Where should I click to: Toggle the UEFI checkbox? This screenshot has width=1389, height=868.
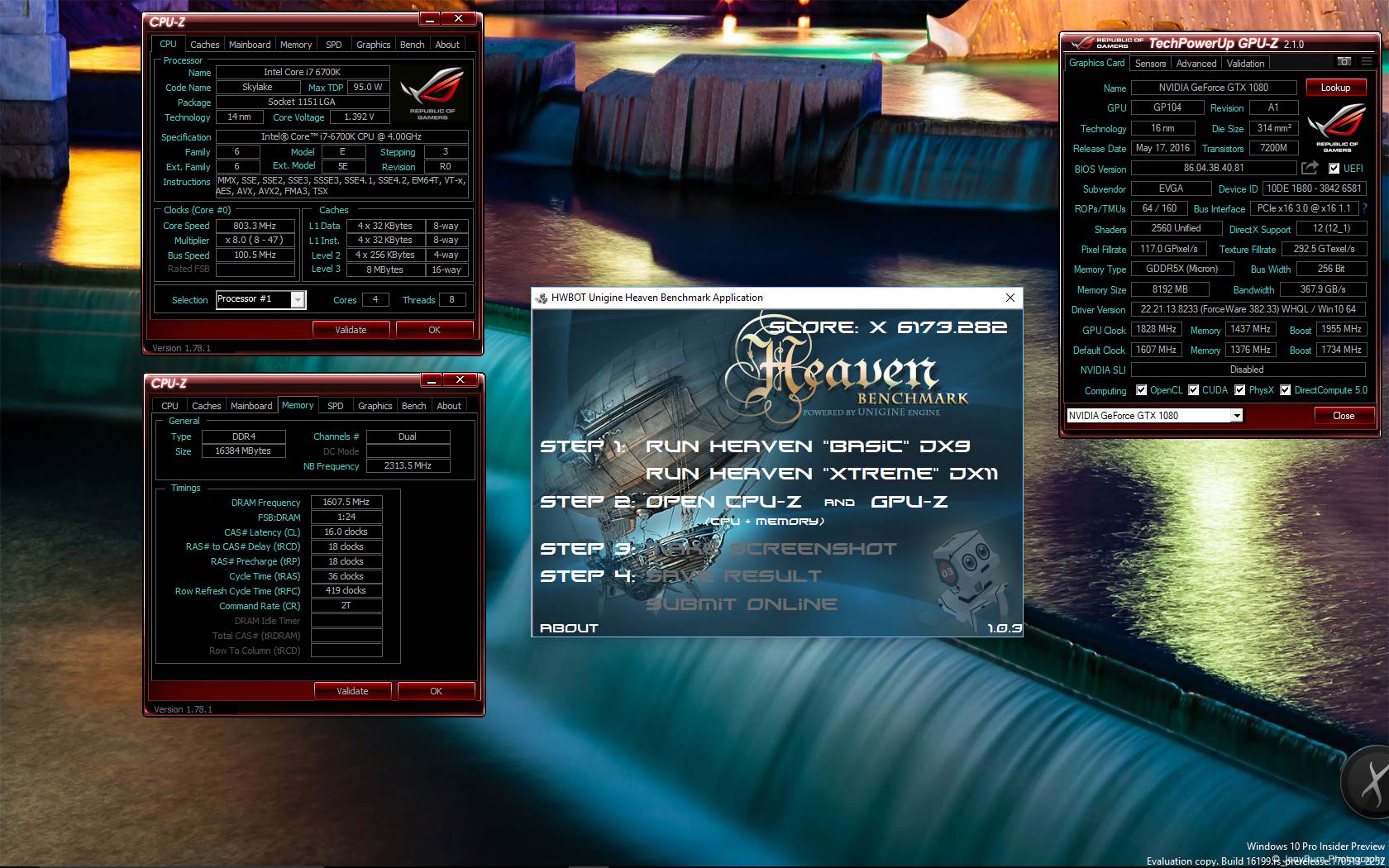(1334, 169)
